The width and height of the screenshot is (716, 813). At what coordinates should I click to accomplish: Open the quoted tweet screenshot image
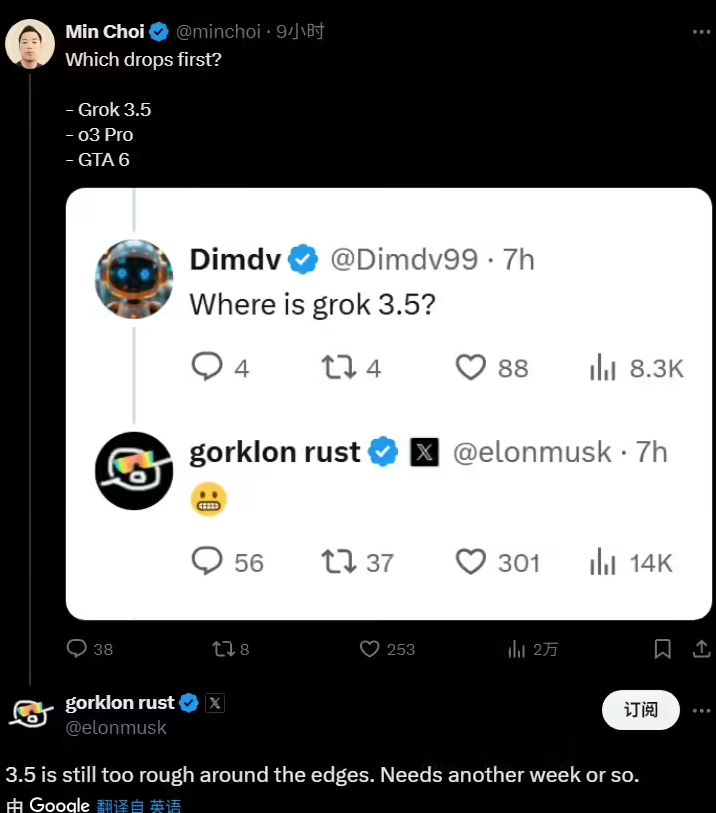coord(389,403)
